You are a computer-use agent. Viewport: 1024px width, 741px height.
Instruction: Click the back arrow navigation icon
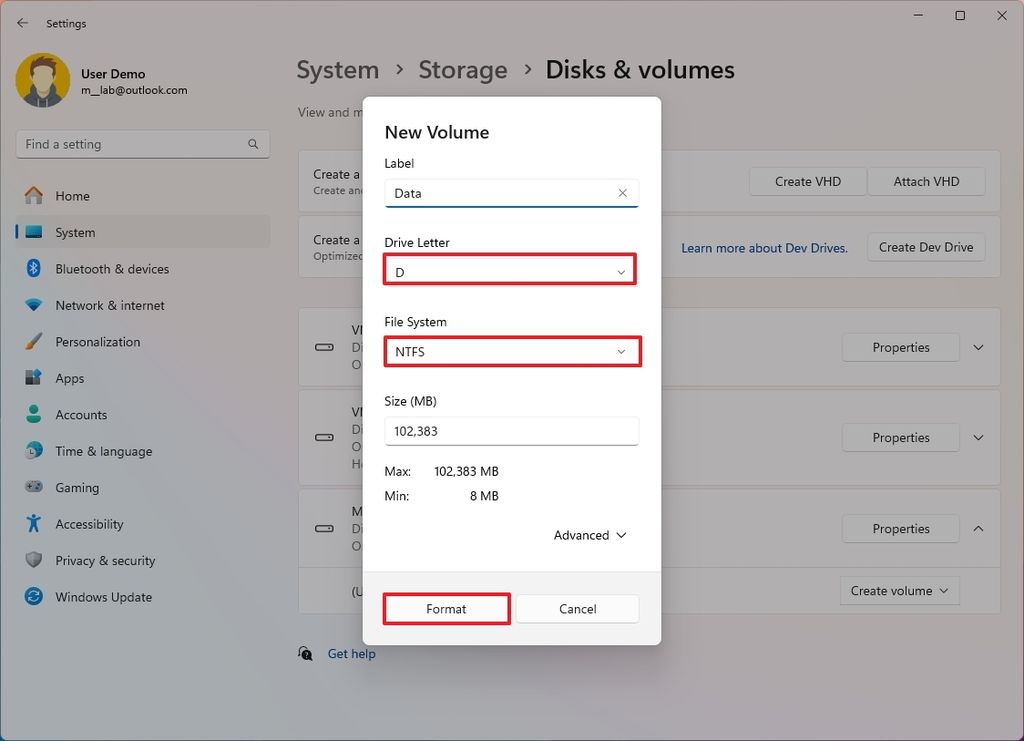(22, 22)
